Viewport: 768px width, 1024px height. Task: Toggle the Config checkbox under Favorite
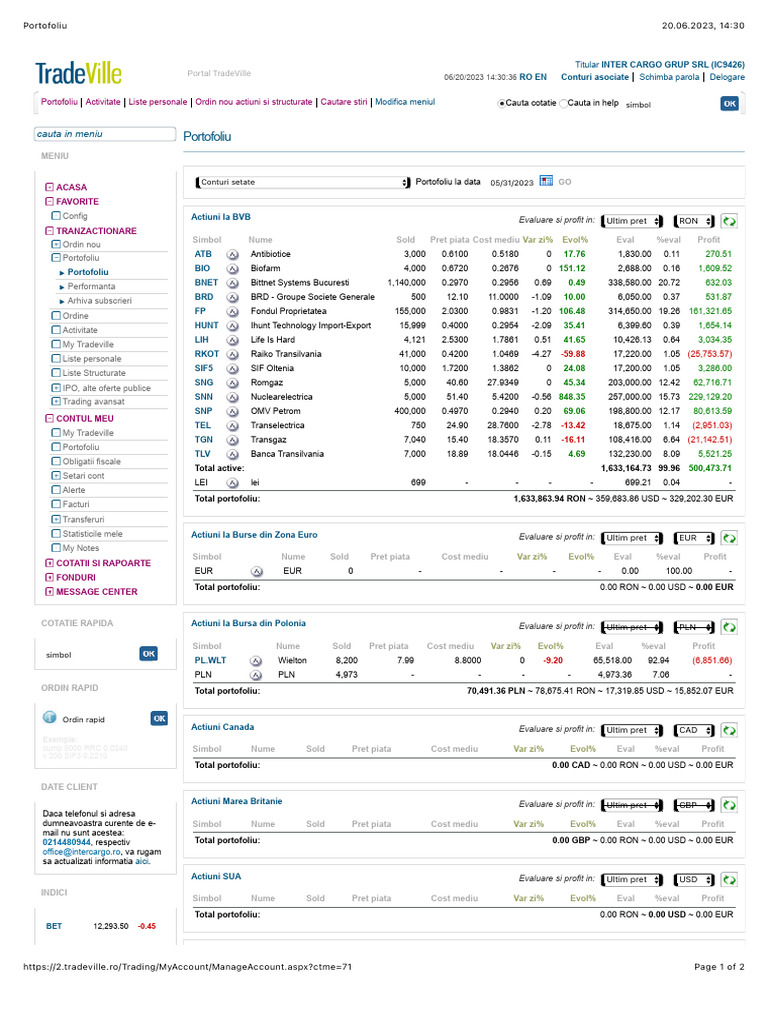[x=56, y=216]
